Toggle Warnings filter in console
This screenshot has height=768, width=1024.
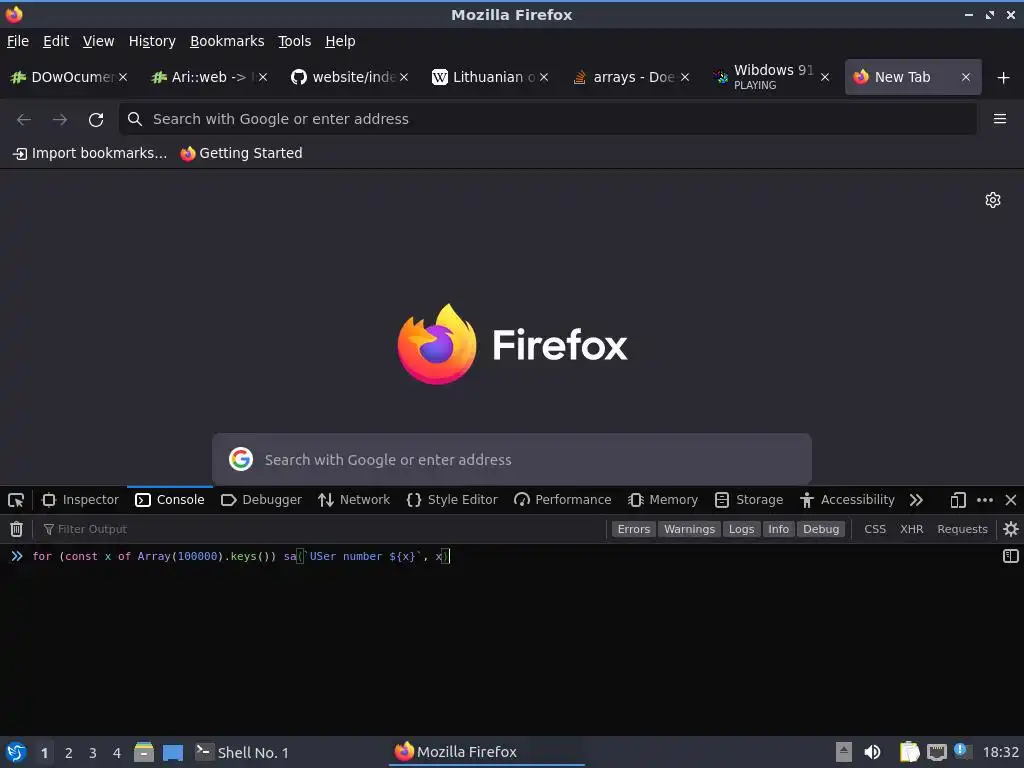click(x=689, y=529)
